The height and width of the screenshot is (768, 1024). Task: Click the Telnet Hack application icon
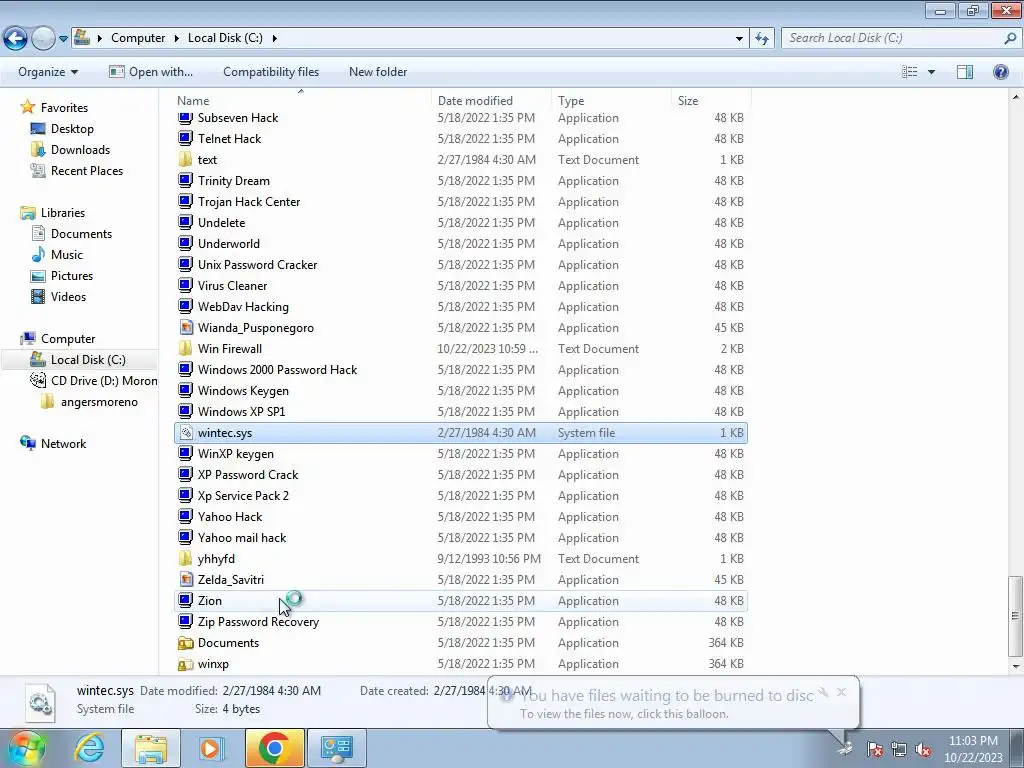[185, 138]
